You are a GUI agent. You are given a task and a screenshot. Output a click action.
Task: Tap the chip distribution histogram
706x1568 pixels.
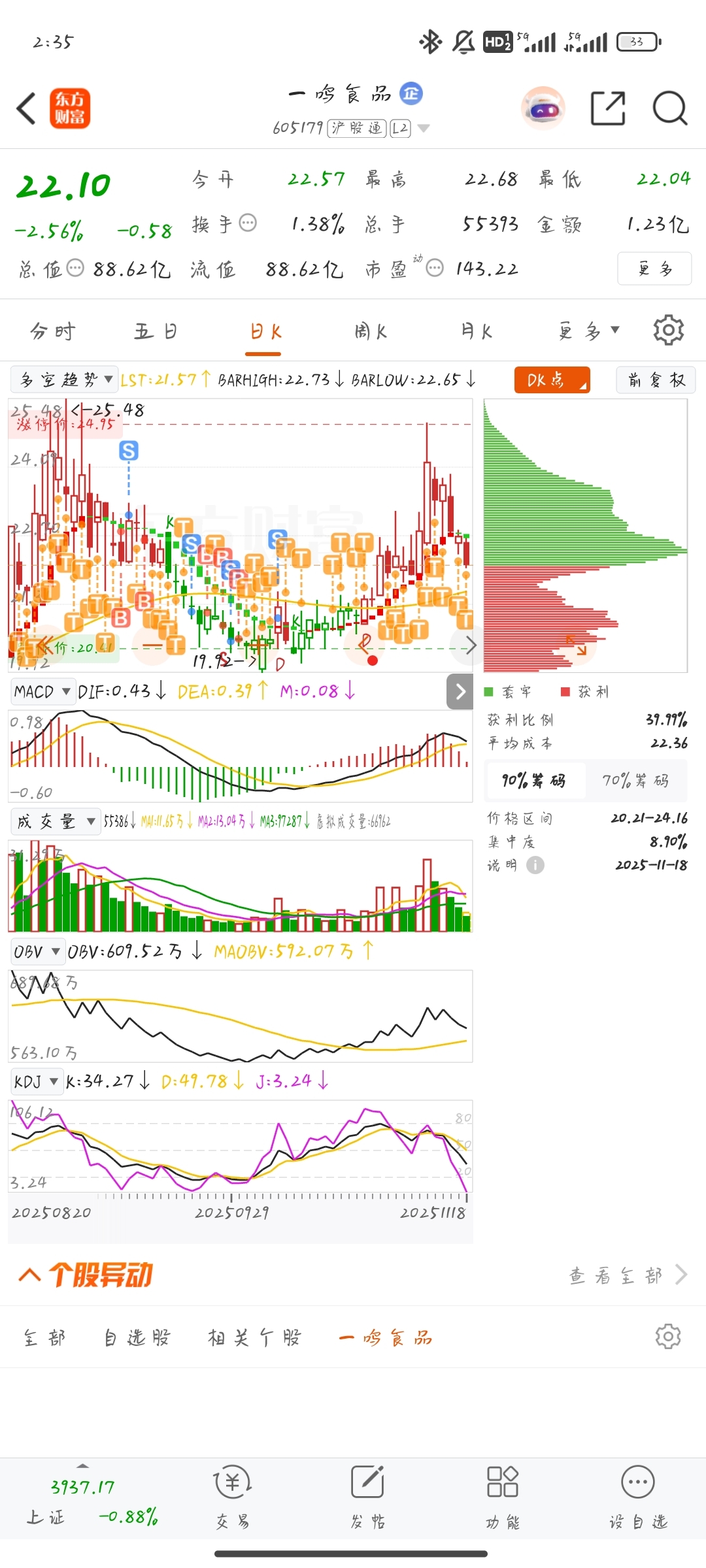585,536
